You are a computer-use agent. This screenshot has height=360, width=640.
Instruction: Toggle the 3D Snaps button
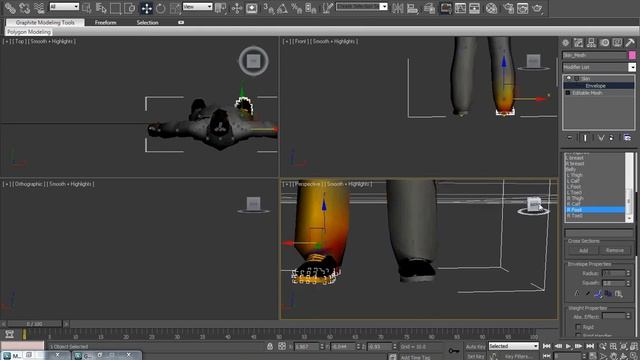pos(269,8)
